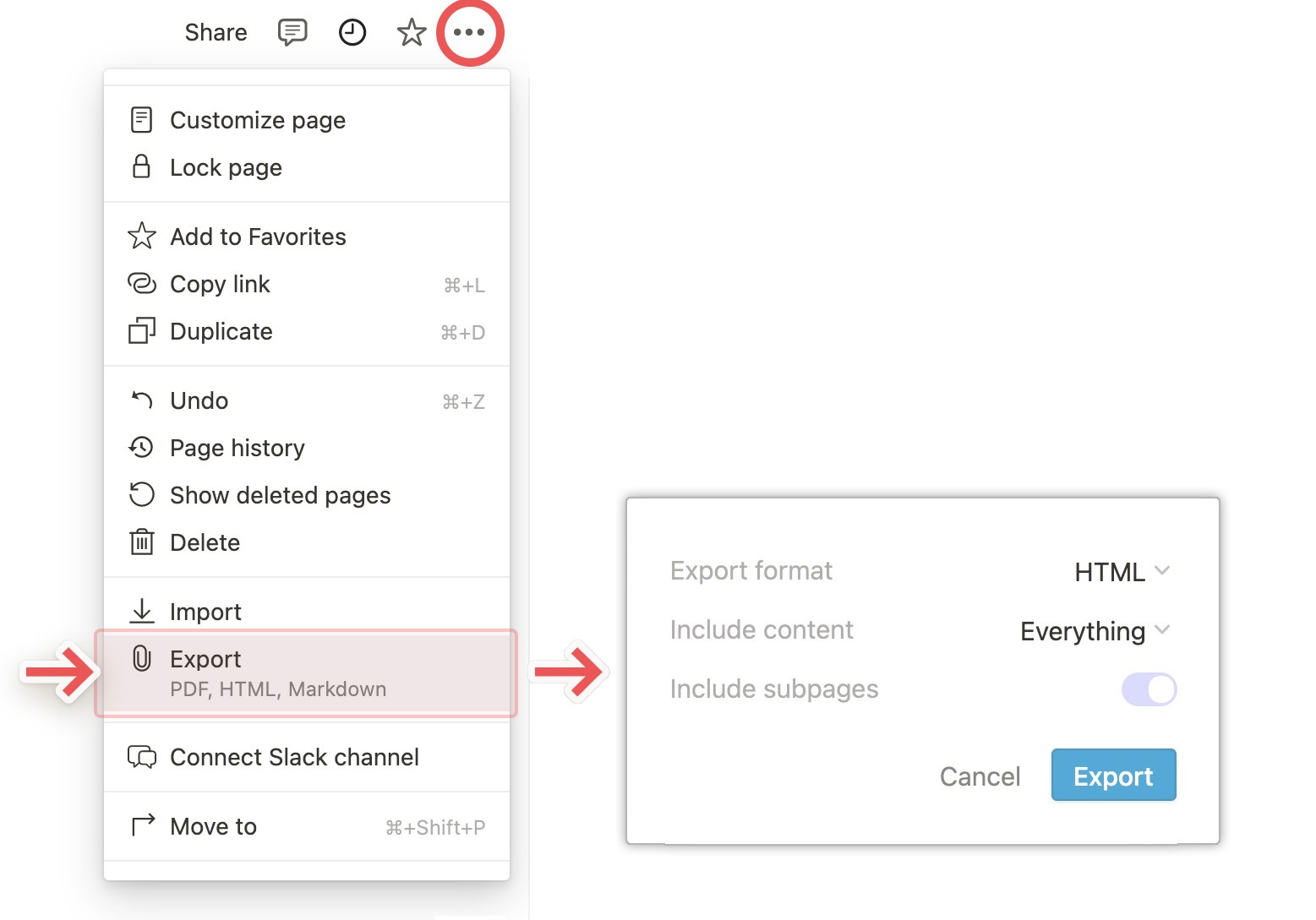The height and width of the screenshot is (920, 1316).
Task: Open the Export format HTML dropdown
Action: (1122, 572)
